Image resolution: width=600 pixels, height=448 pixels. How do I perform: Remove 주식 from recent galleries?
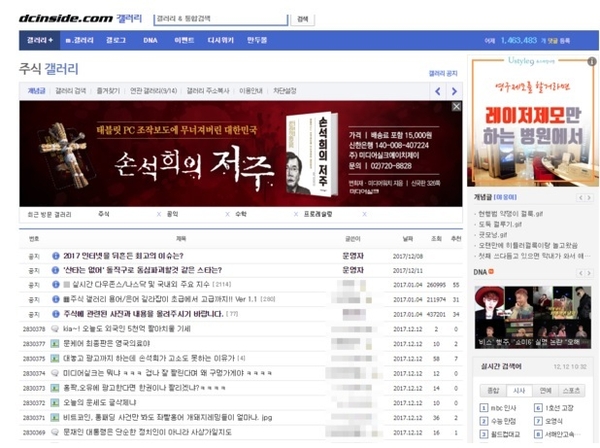159,214
